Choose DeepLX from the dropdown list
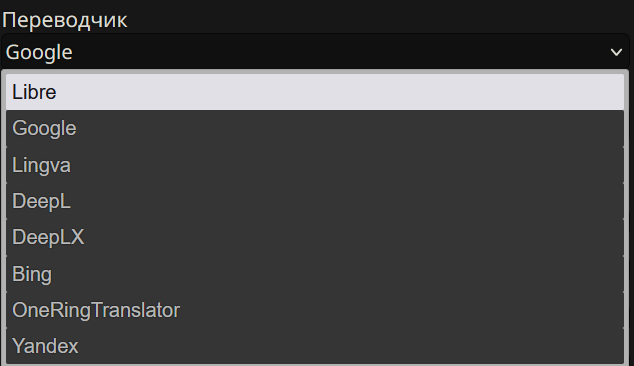 315,237
